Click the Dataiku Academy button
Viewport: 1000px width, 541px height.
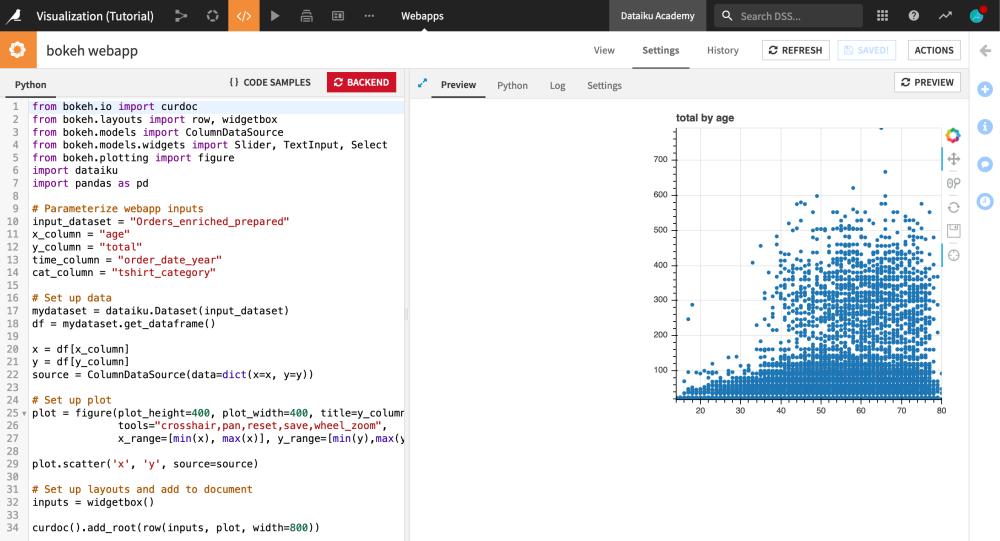pos(657,16)
